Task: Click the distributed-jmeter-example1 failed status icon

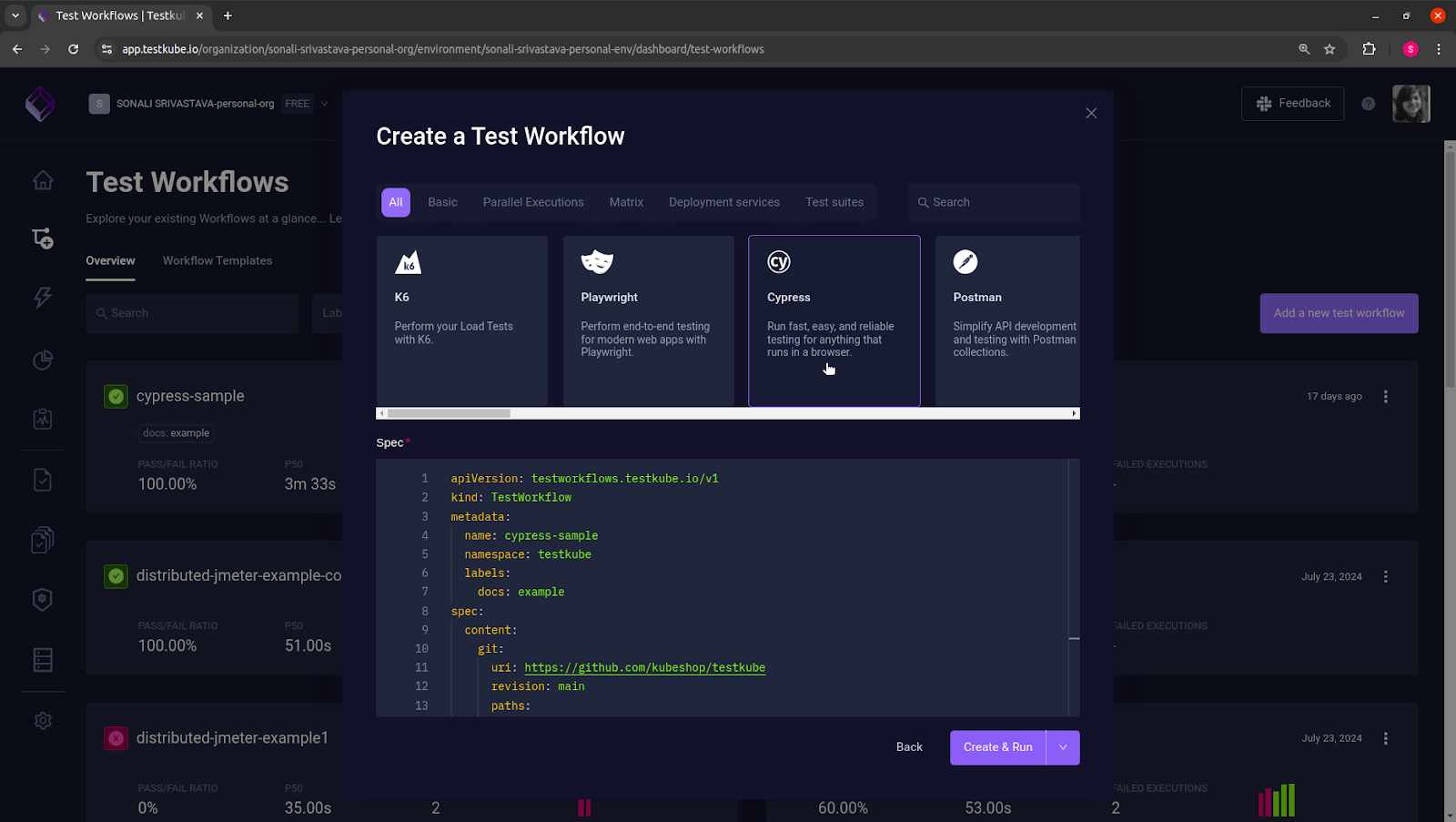Action: pyautogui.click(x=116, y=738)
